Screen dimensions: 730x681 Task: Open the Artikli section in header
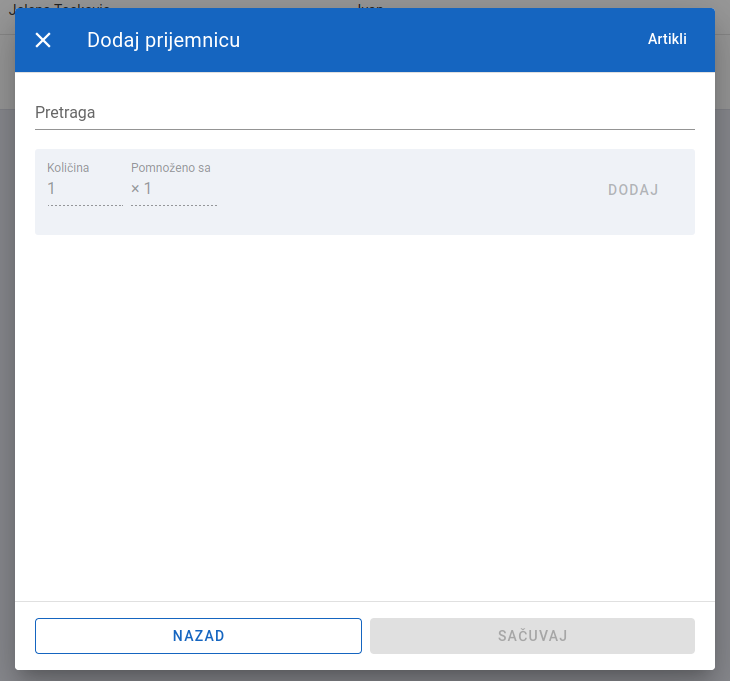pos(667,39)
